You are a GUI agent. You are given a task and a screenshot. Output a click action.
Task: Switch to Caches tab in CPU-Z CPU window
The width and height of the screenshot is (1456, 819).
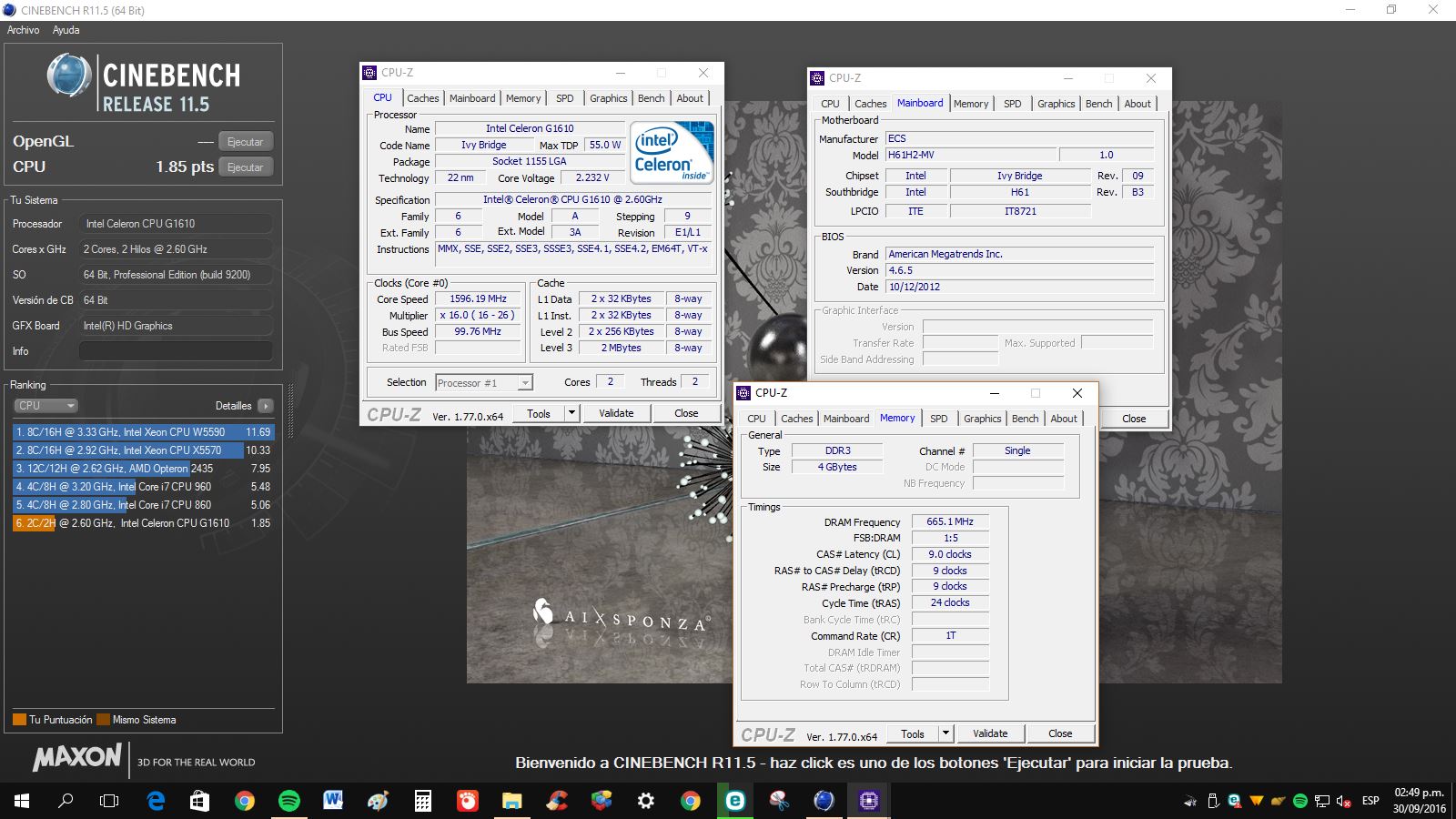(422, 98)
